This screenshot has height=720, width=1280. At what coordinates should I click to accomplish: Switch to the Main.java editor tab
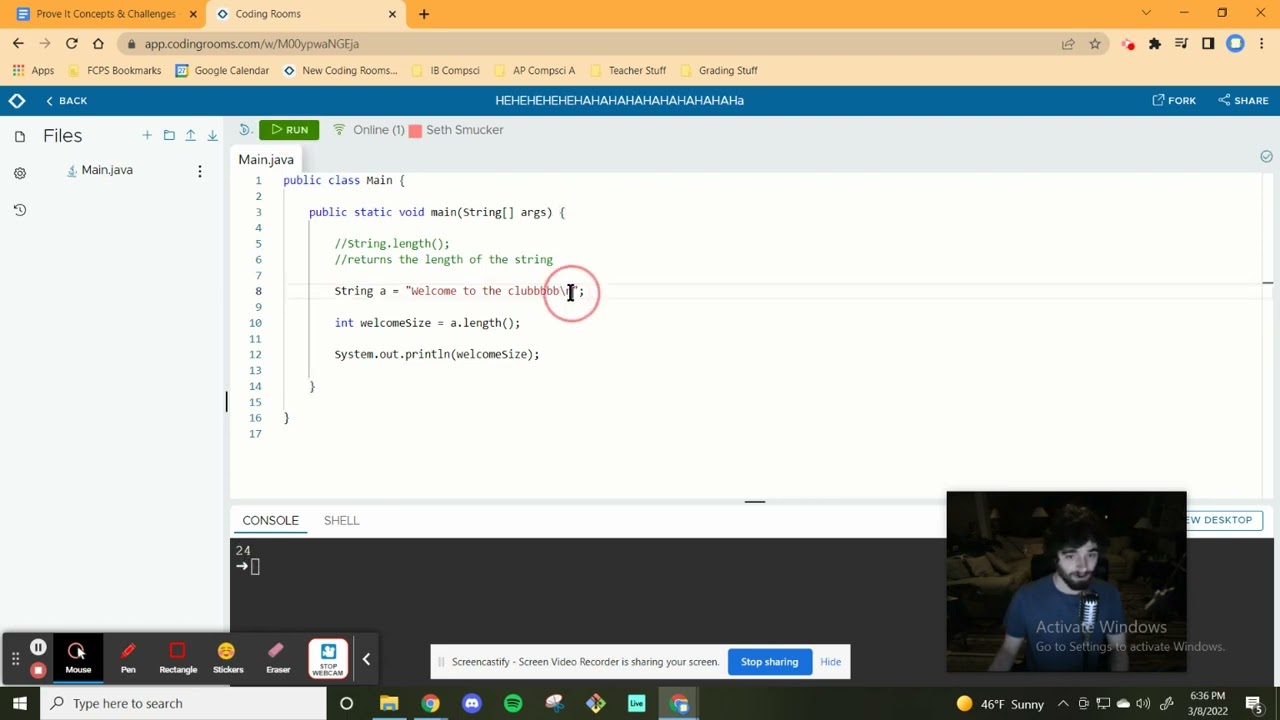click(266, 160)
